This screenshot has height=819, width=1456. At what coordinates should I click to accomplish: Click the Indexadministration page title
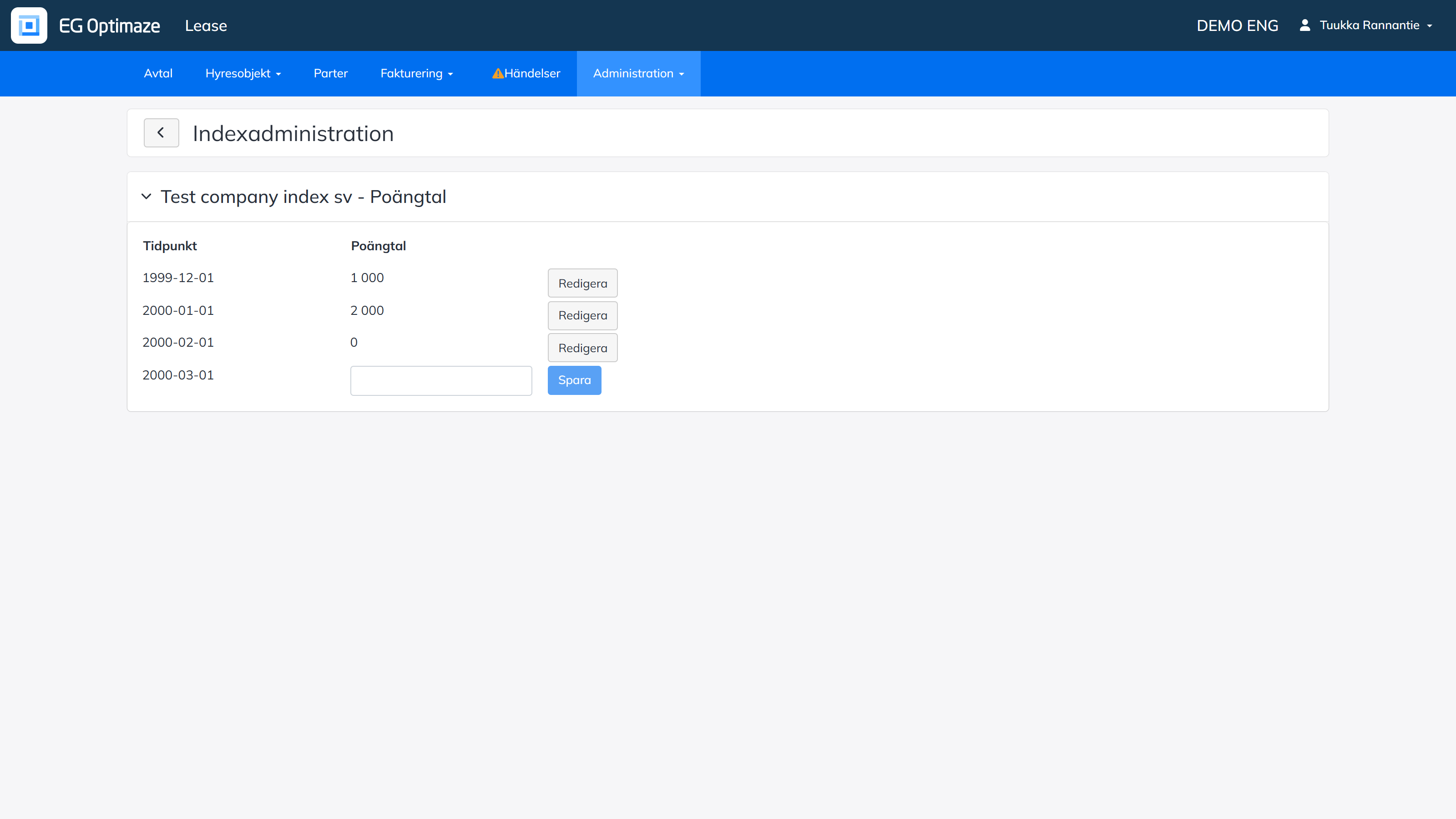(x=293, y=133)
